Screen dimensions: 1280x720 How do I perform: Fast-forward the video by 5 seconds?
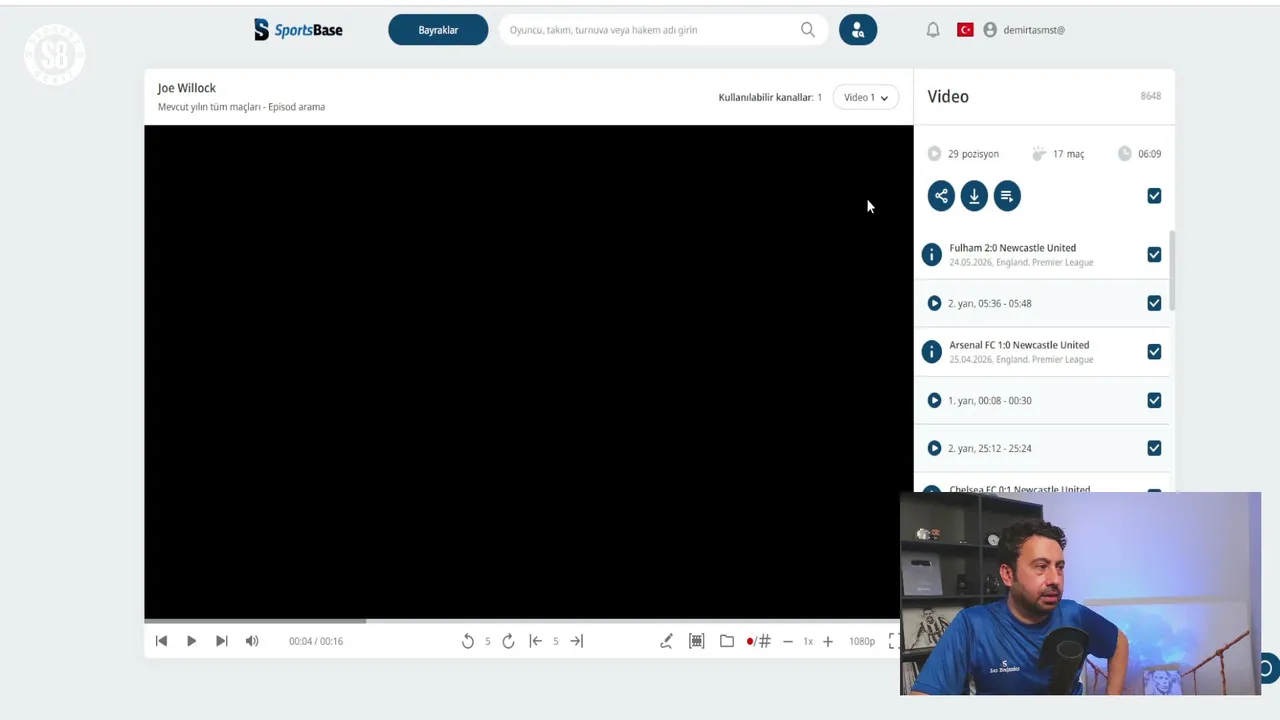508,641
